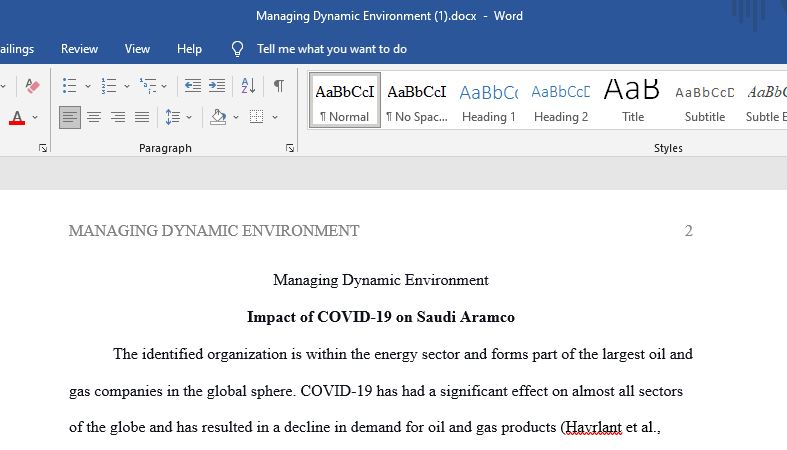The width and height of the screenshot is (787, 450).
Task: Click the Tell Me lightbulb icon
Action: [237, 49]
